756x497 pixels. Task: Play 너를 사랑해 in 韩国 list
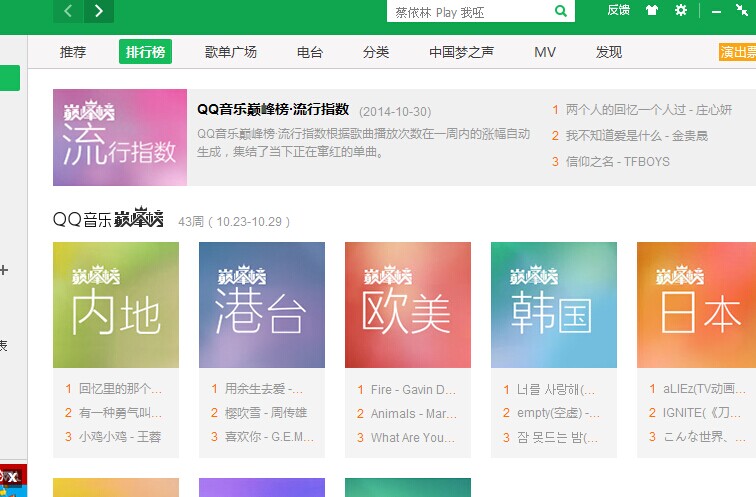[x=555, y=390]
